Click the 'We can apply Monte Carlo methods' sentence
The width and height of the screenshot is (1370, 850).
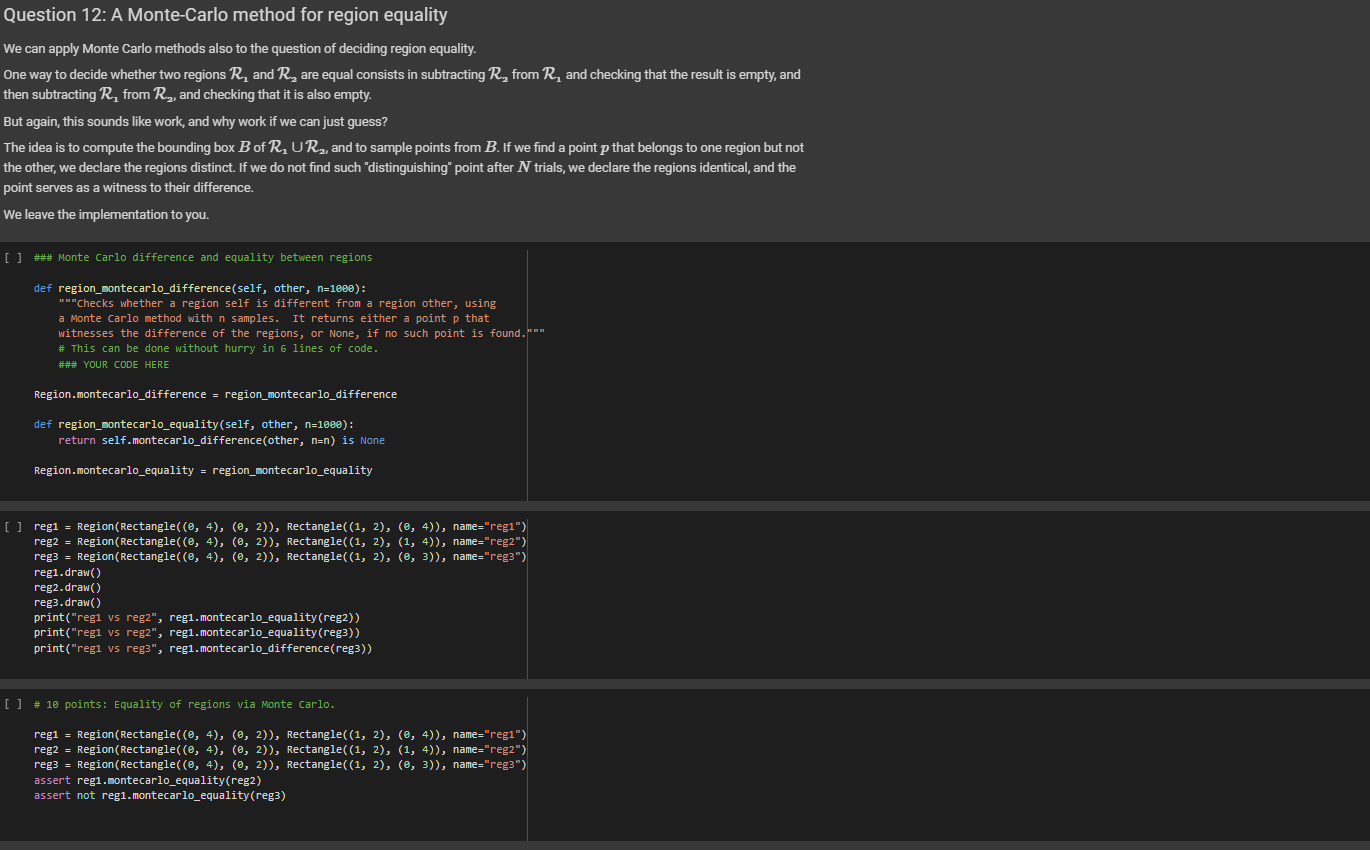[x=240, y=49]
